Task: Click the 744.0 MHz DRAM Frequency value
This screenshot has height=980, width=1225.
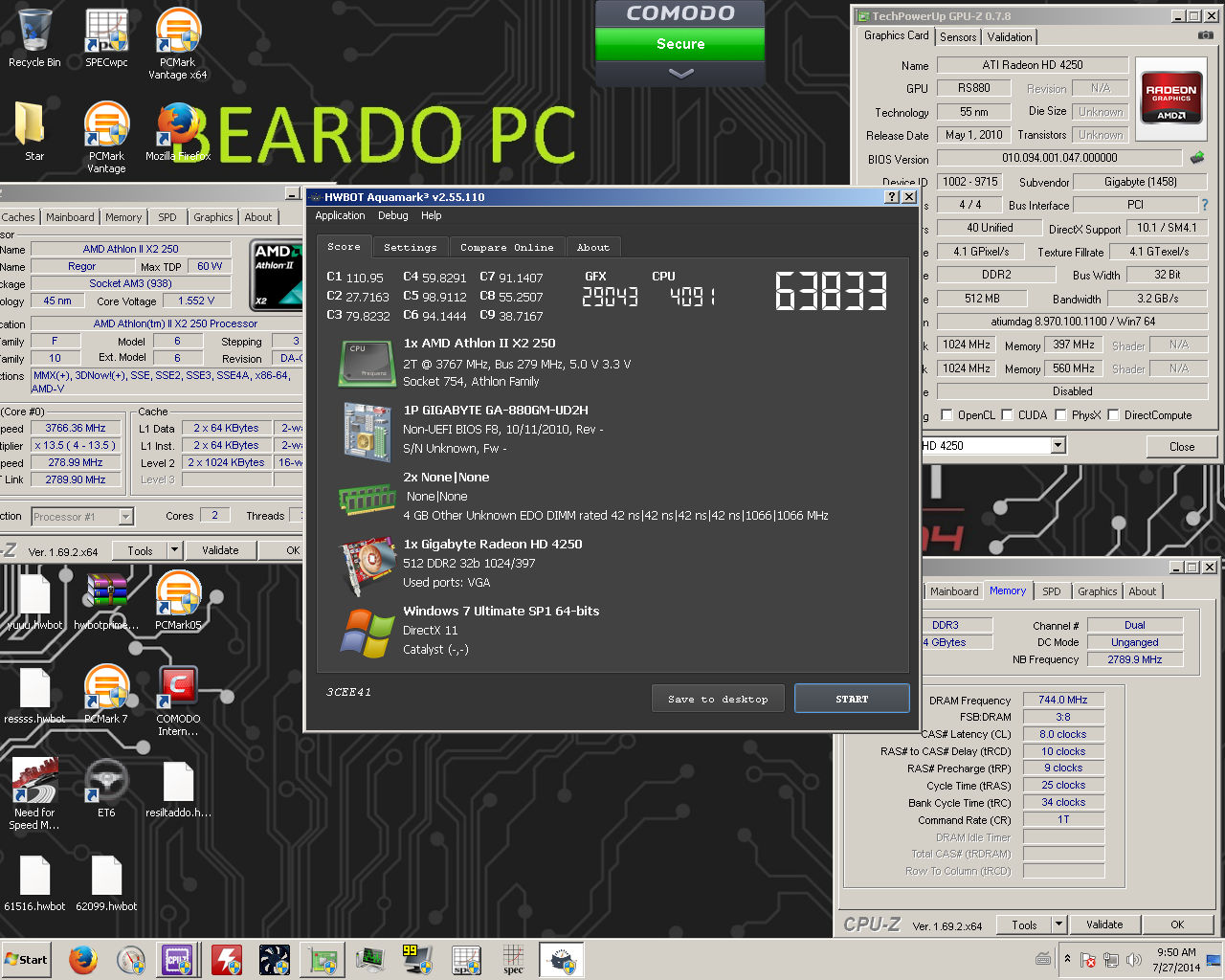Action: [x=1063, y=700]
